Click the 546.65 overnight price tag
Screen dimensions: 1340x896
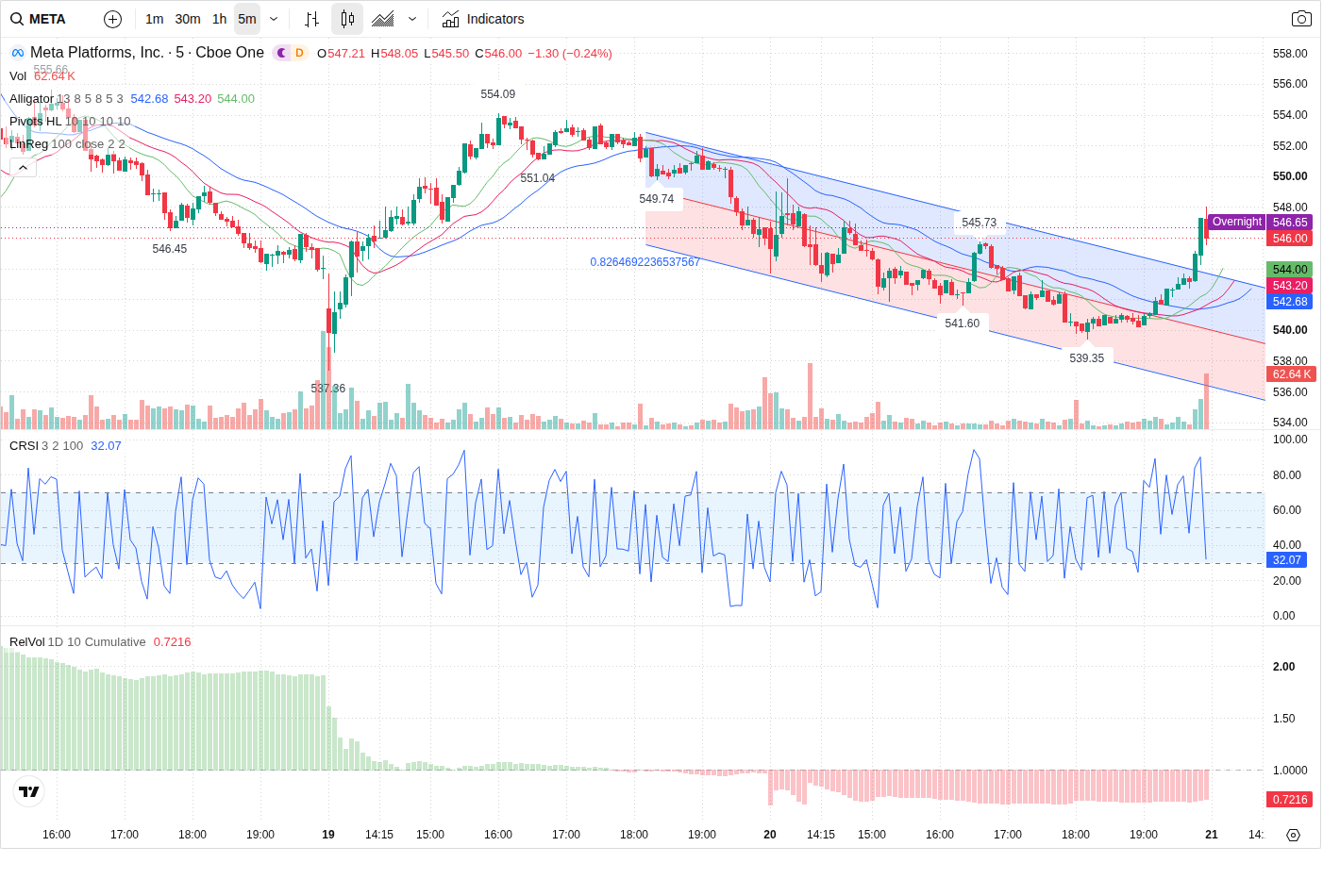pos(1290,223)
